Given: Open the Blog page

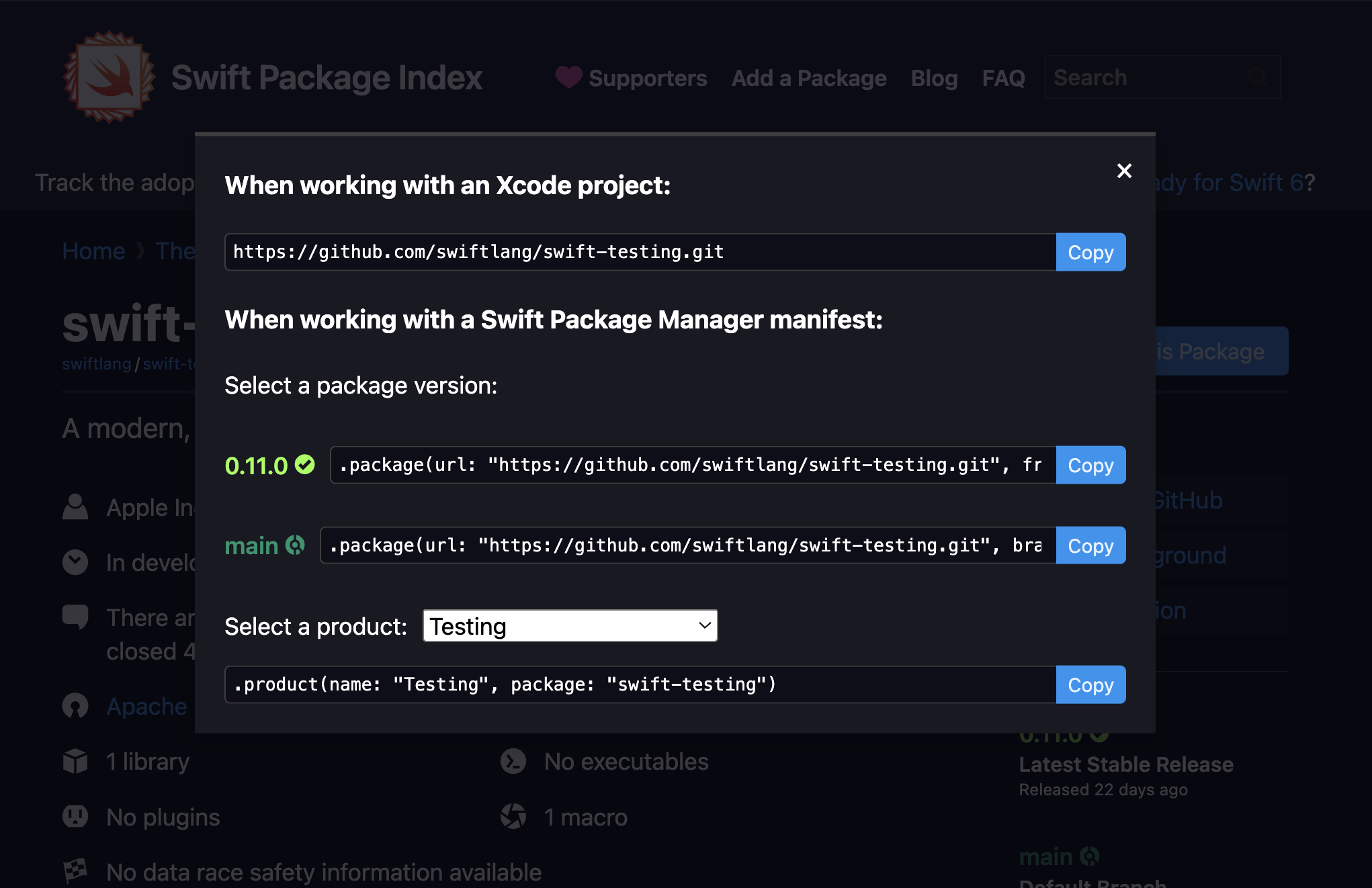Looking at the screenshot, I should [934, 78].
